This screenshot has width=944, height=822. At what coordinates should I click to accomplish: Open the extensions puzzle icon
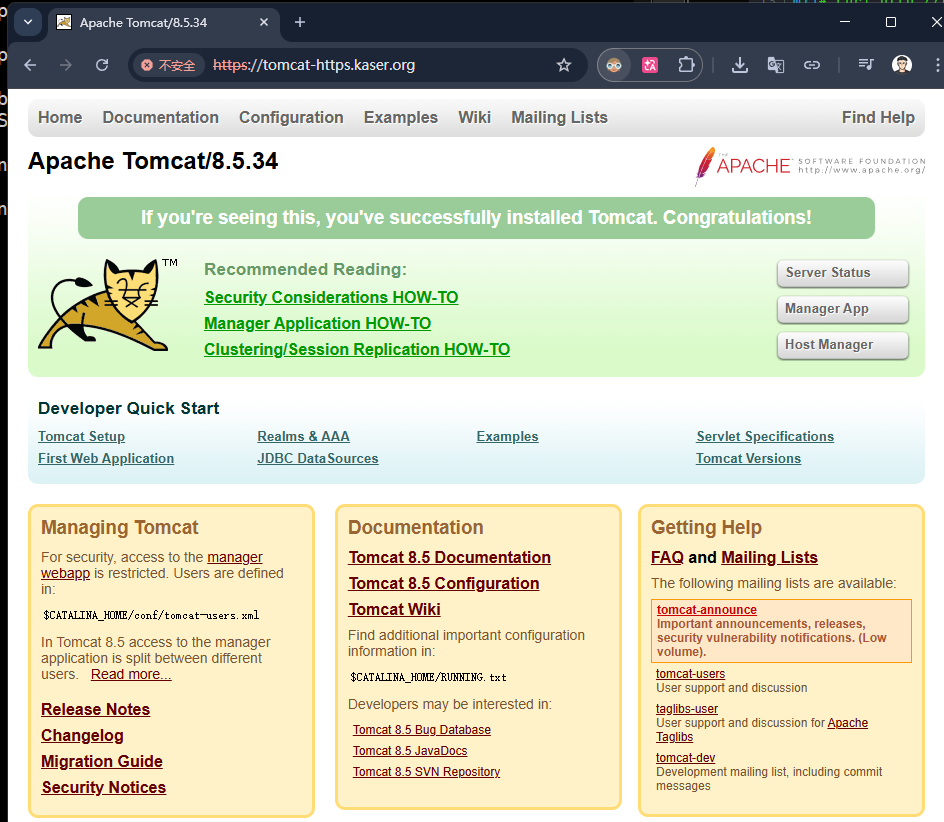[x=686, y=65]
